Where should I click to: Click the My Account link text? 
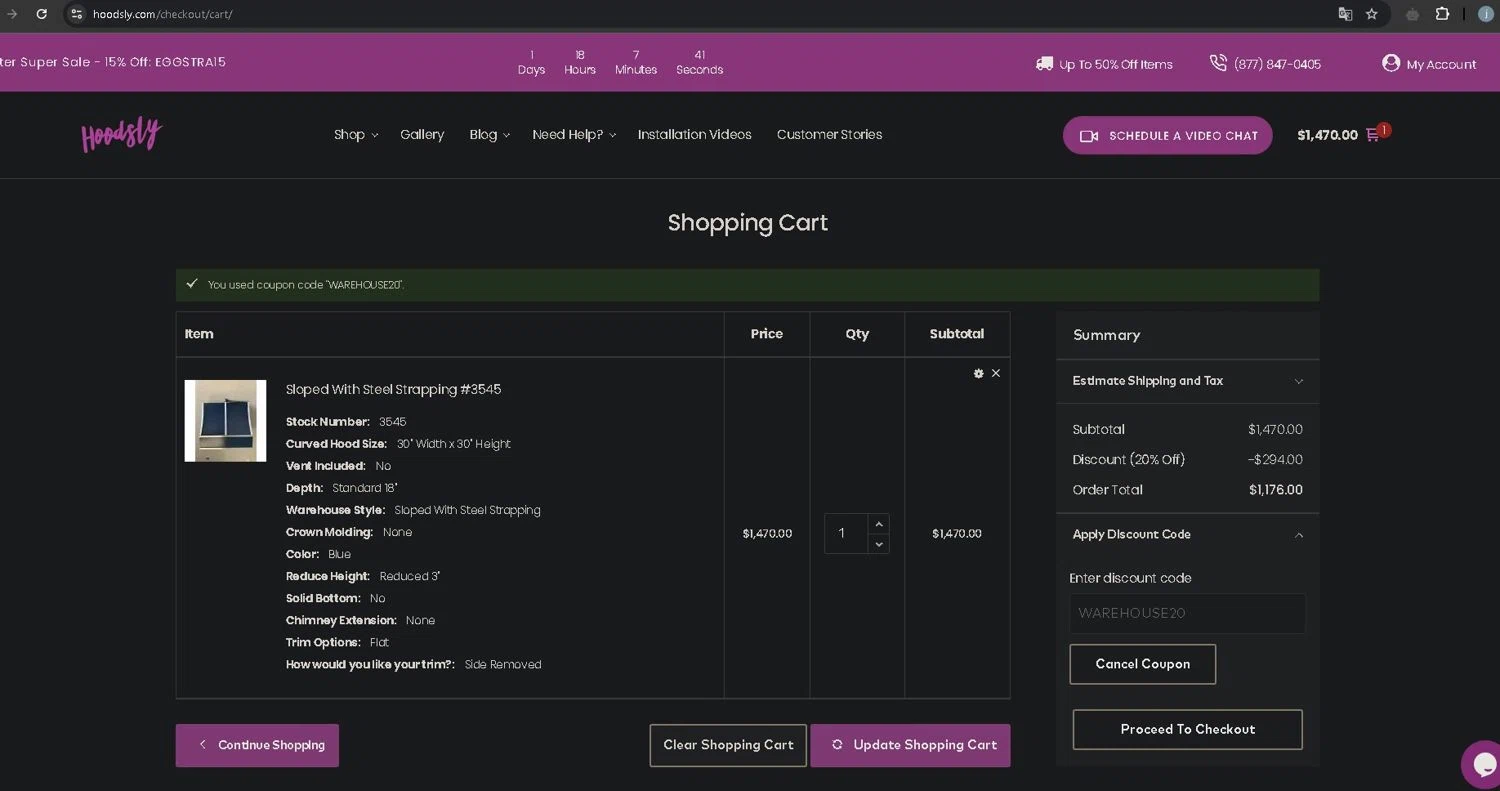click(x=1441, y=64)
